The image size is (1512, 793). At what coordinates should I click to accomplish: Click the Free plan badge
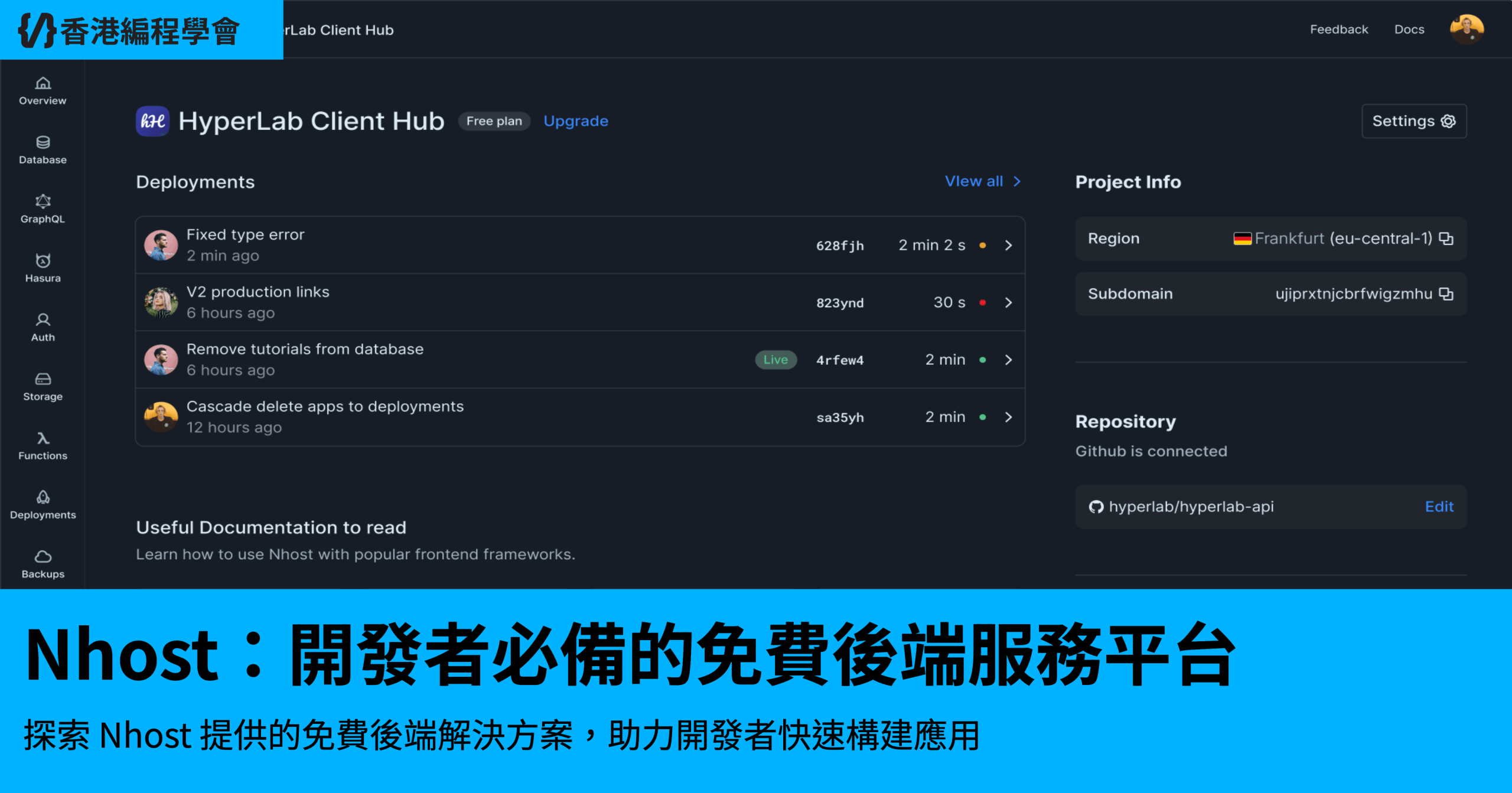click(494, 121)
